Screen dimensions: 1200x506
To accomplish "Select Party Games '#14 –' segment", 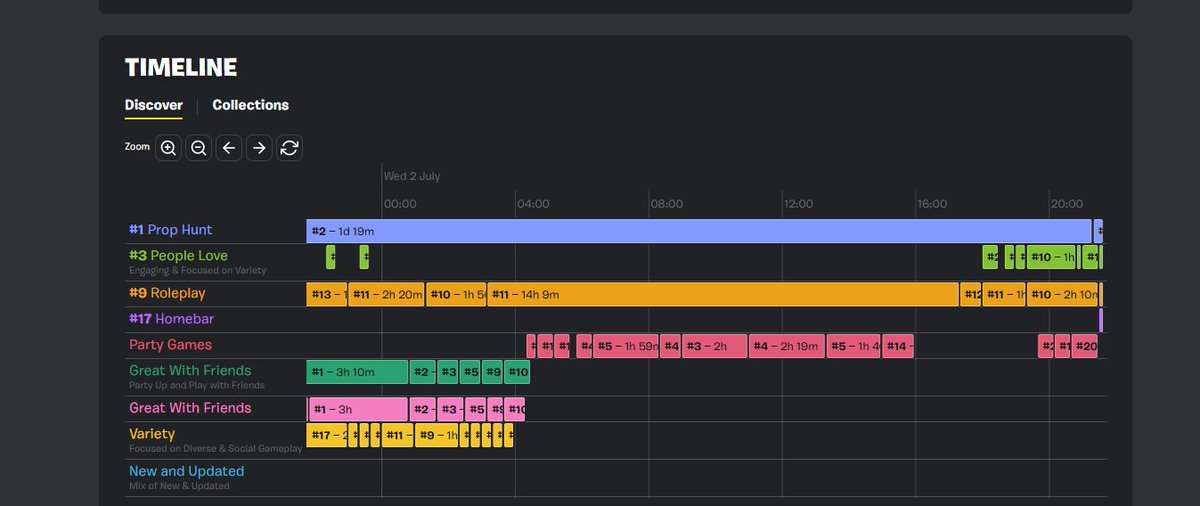I will point(898,346).
